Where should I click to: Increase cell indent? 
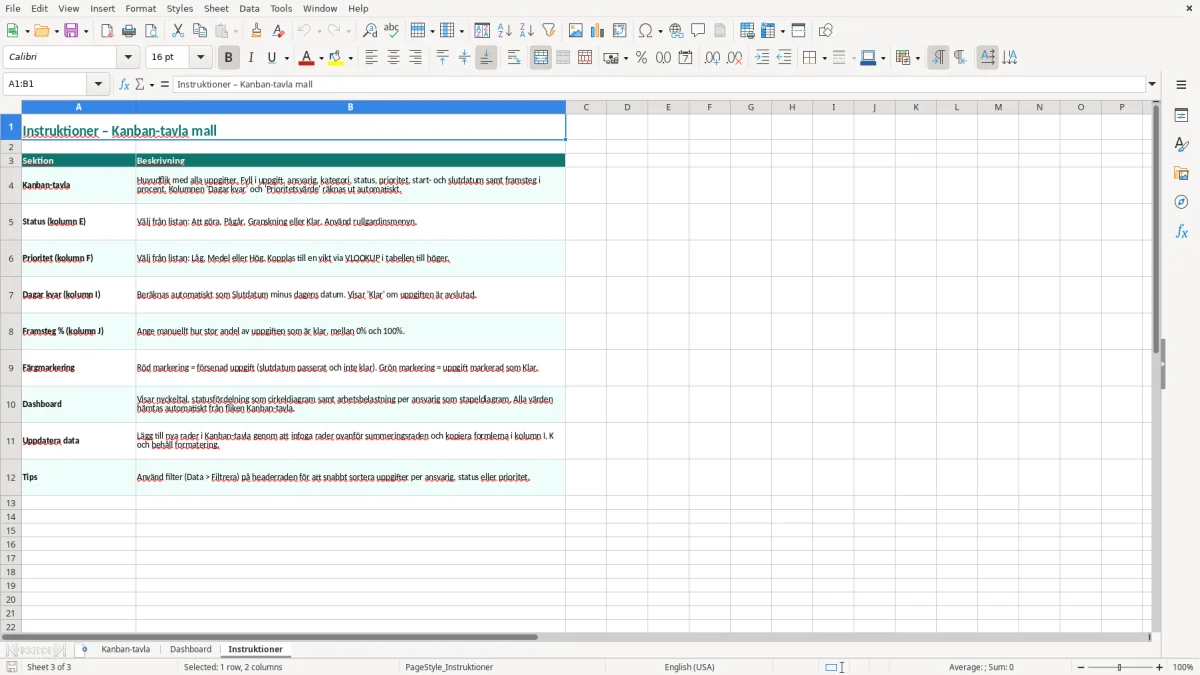(762, 58)
